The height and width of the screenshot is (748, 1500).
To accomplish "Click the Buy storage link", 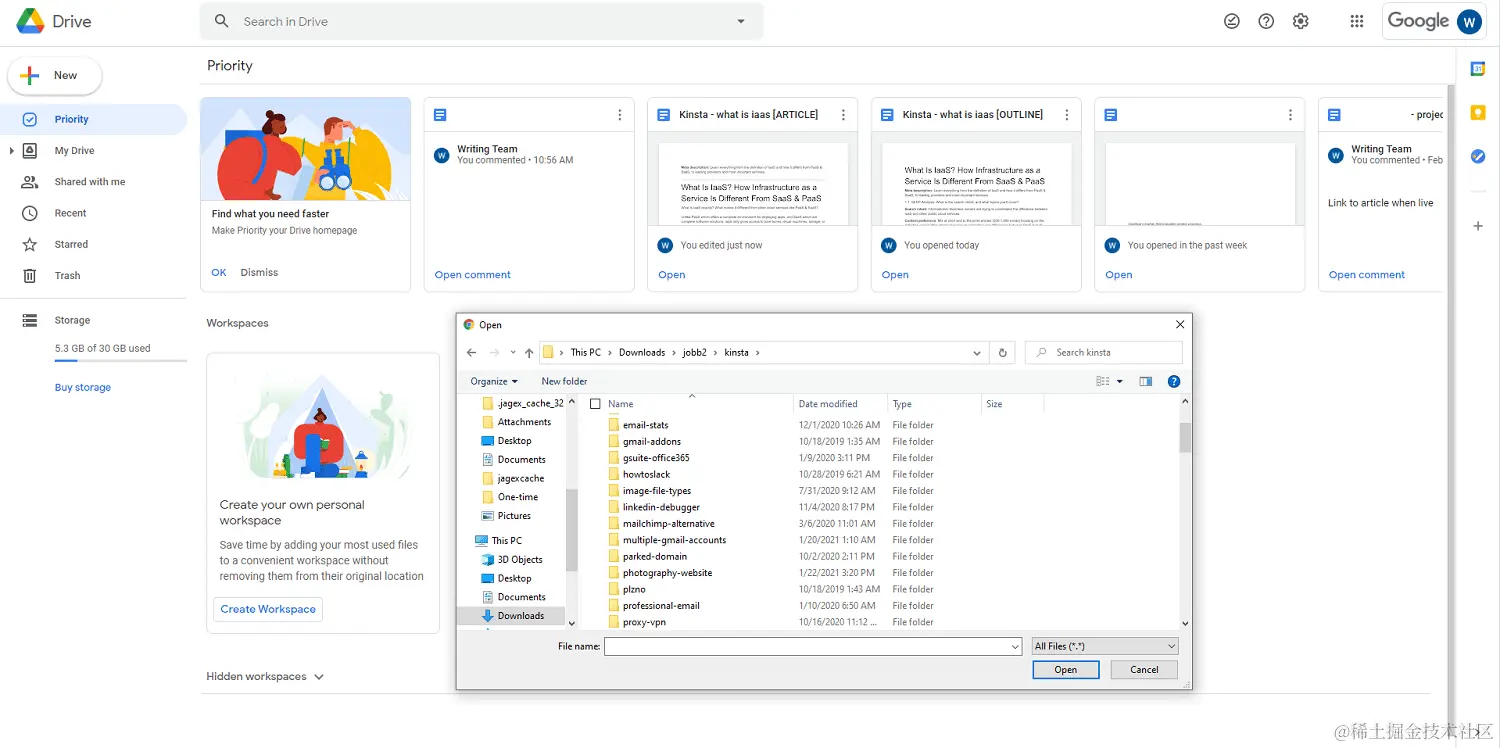I will point(83,387).
